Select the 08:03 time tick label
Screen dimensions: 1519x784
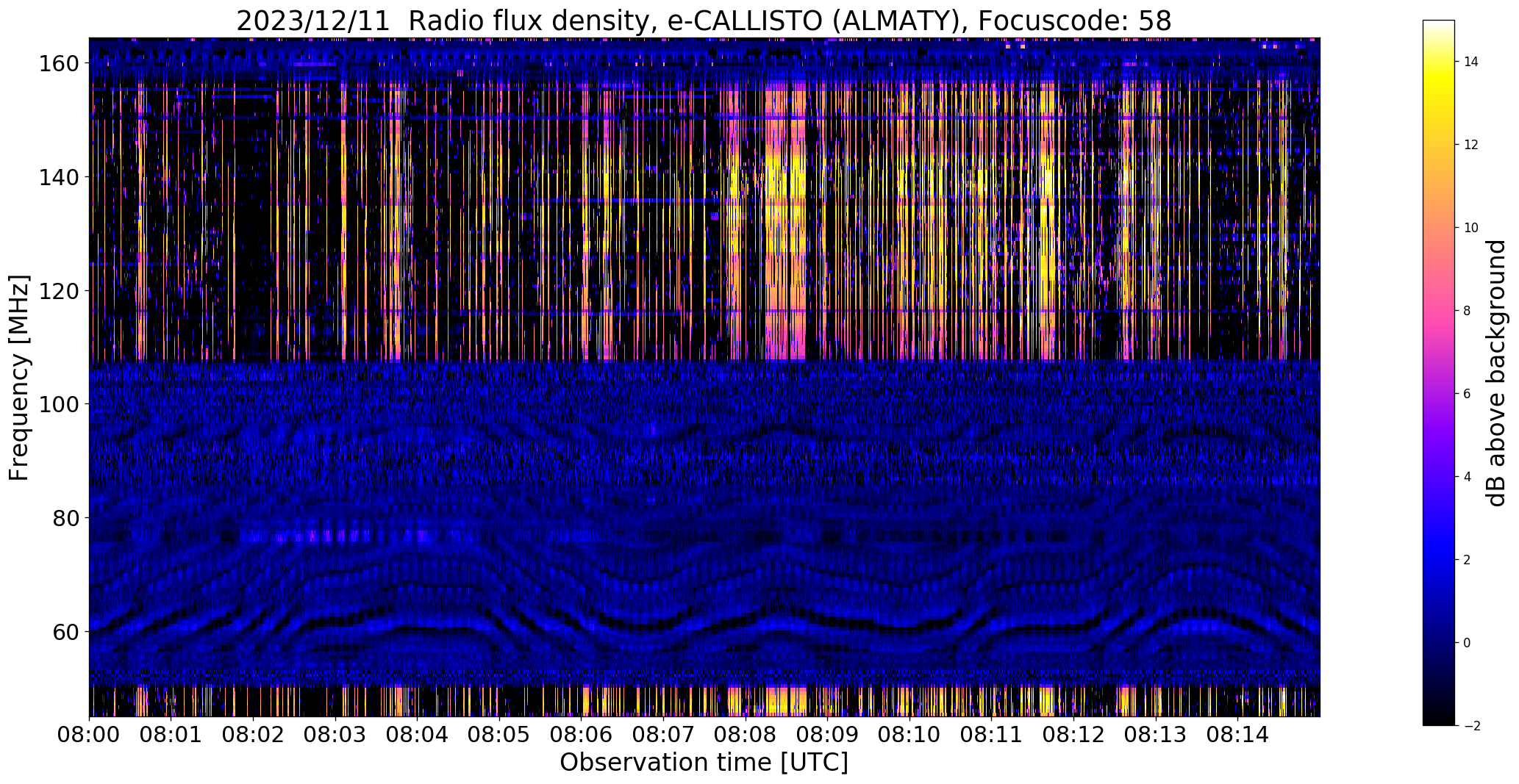coord(335,734)
